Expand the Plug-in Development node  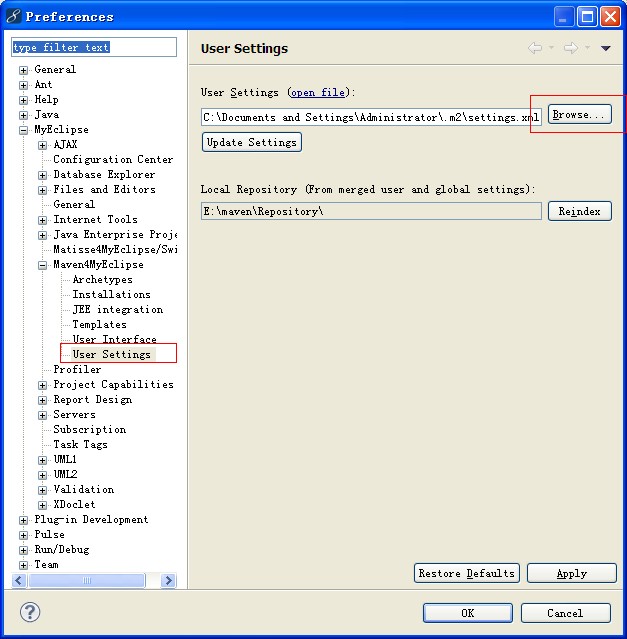pos(24,520)
